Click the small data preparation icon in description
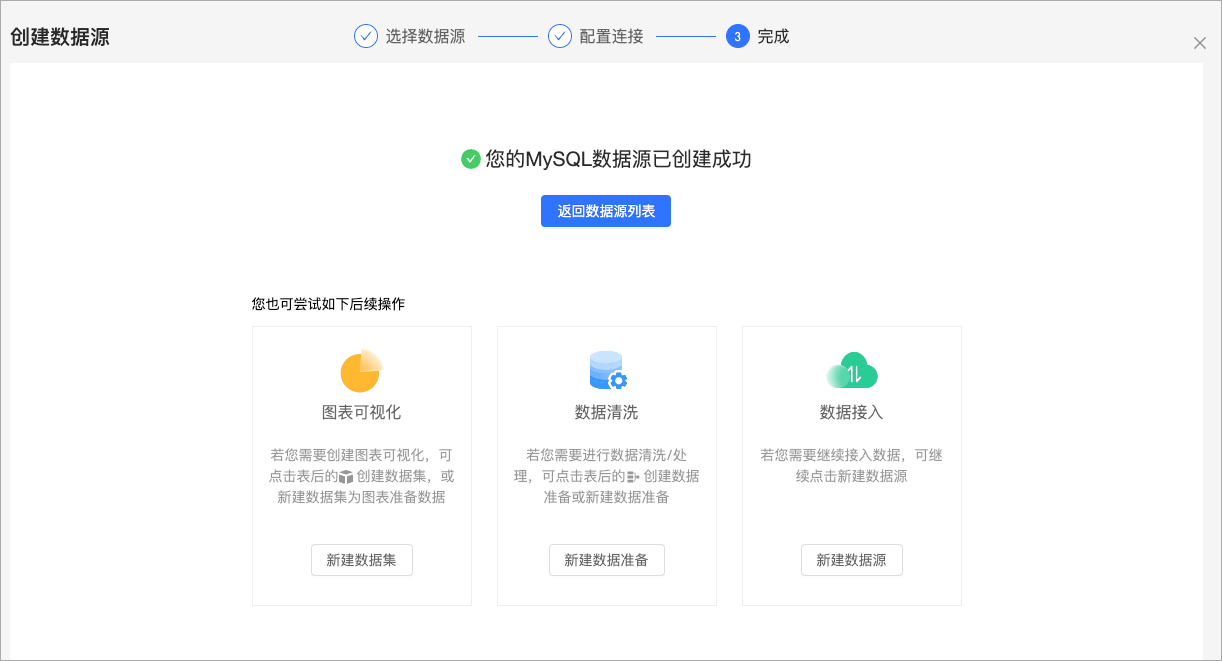 coord(633,477)
